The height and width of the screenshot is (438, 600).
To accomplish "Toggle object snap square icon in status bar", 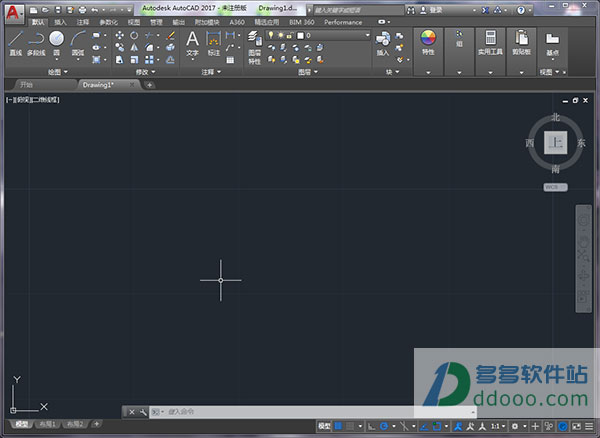I will [437, 426].
